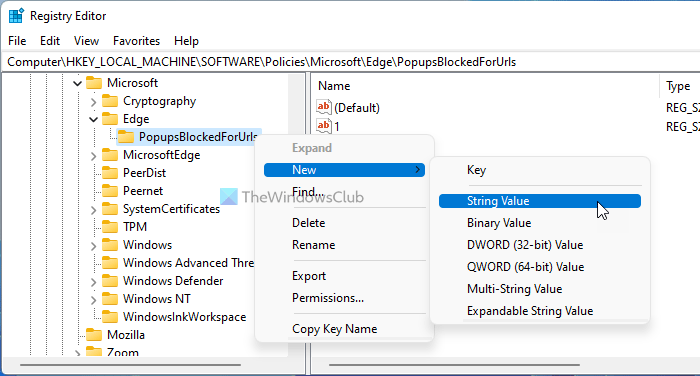Click the TPM folder icon

[x=110, y=227]
